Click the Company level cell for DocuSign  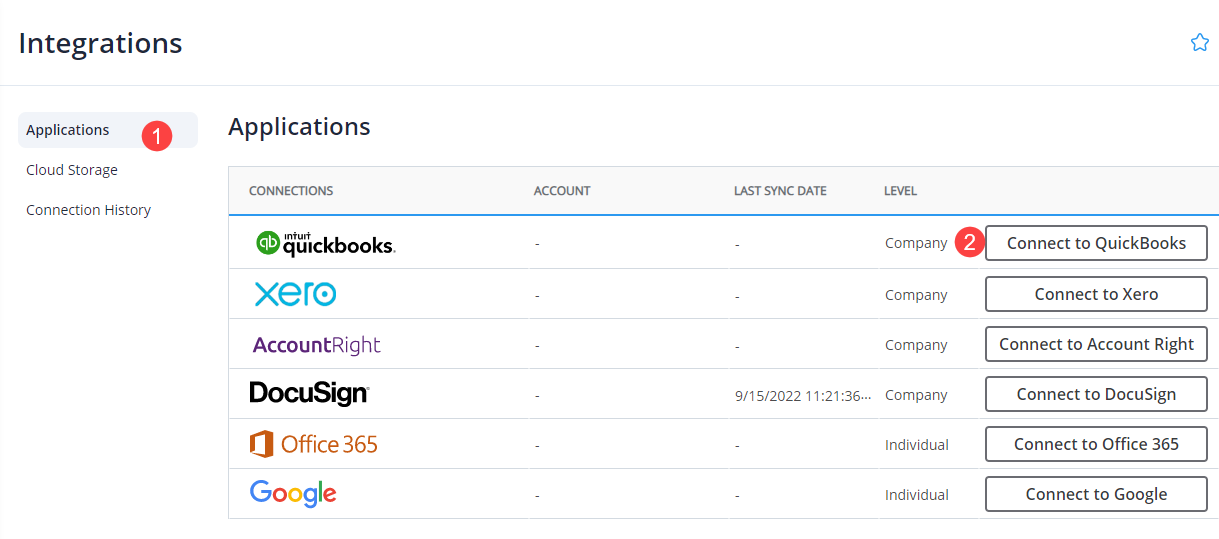(x=916, y=395)
